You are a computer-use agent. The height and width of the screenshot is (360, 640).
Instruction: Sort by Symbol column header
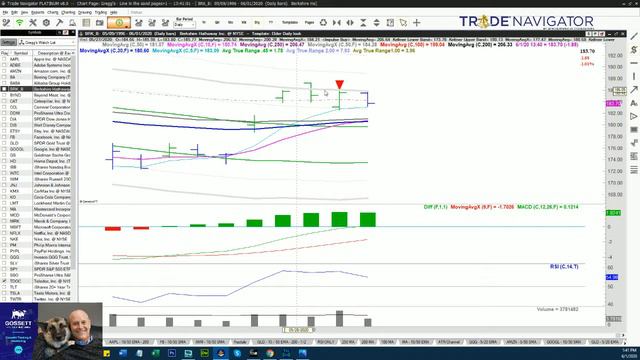pyautogui.click(x=21, y=53)
